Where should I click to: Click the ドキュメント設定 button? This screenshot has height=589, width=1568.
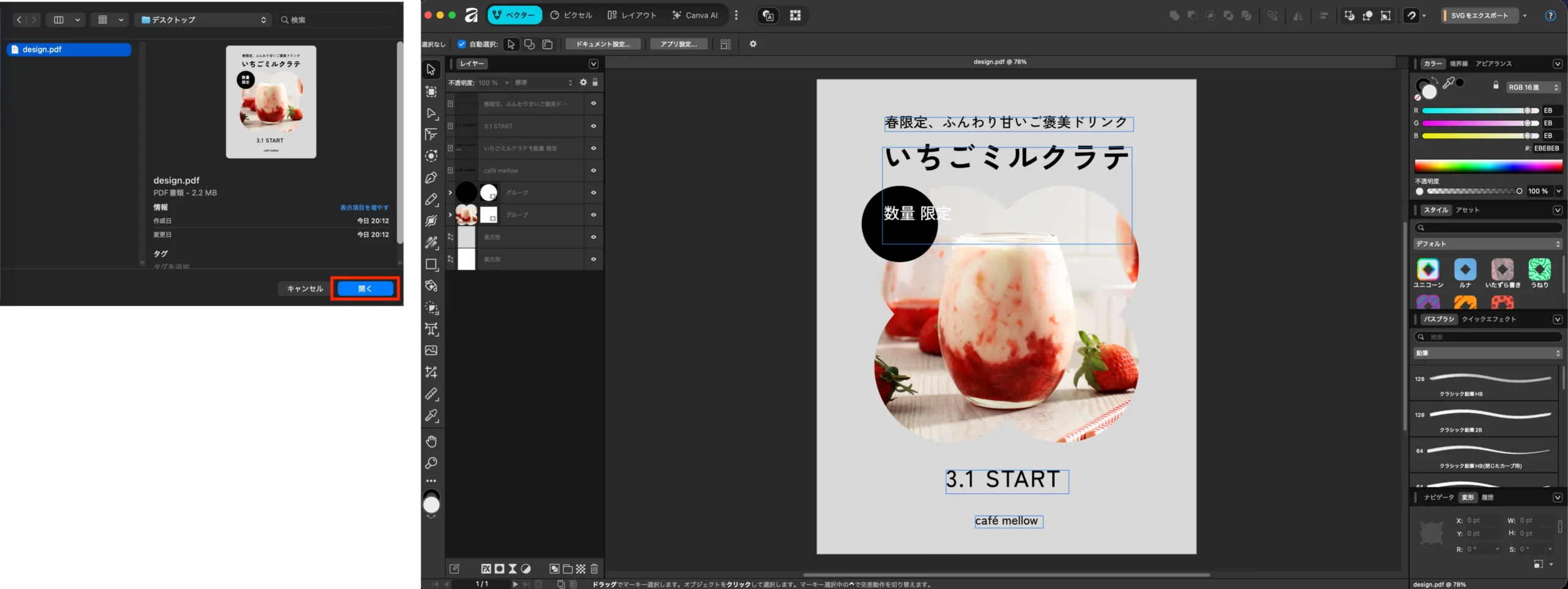(603, 44)
